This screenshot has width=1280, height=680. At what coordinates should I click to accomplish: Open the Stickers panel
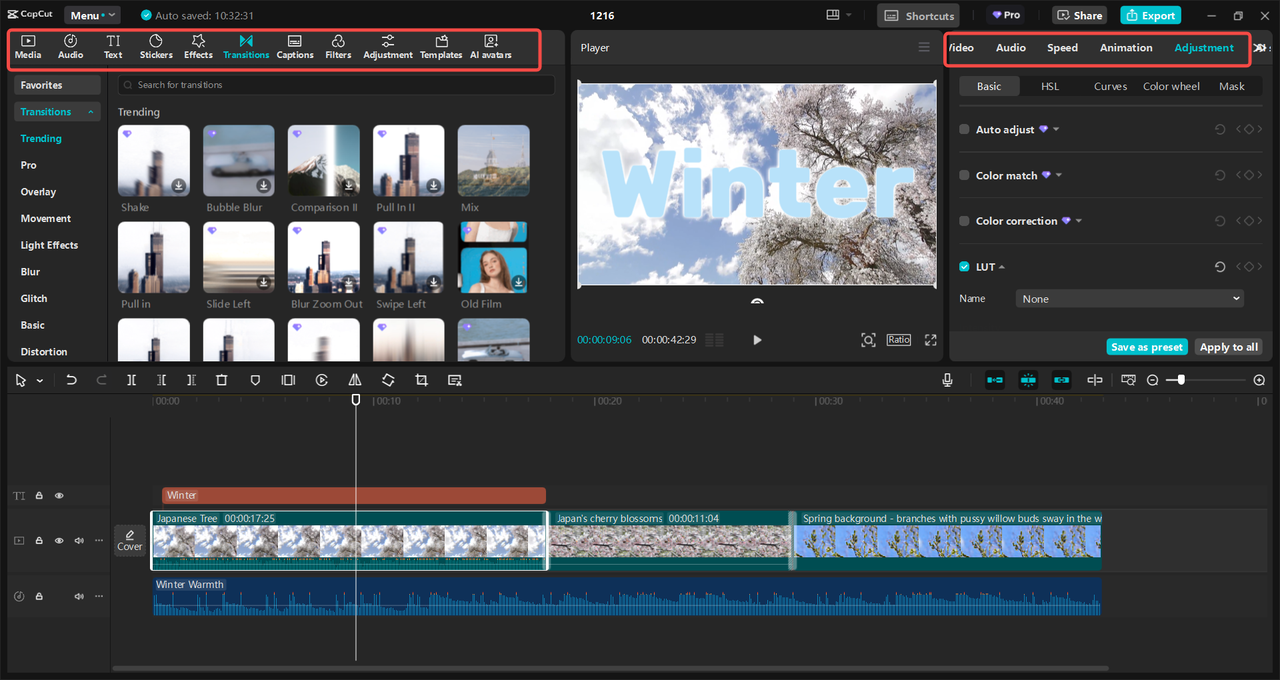(156, 47)
